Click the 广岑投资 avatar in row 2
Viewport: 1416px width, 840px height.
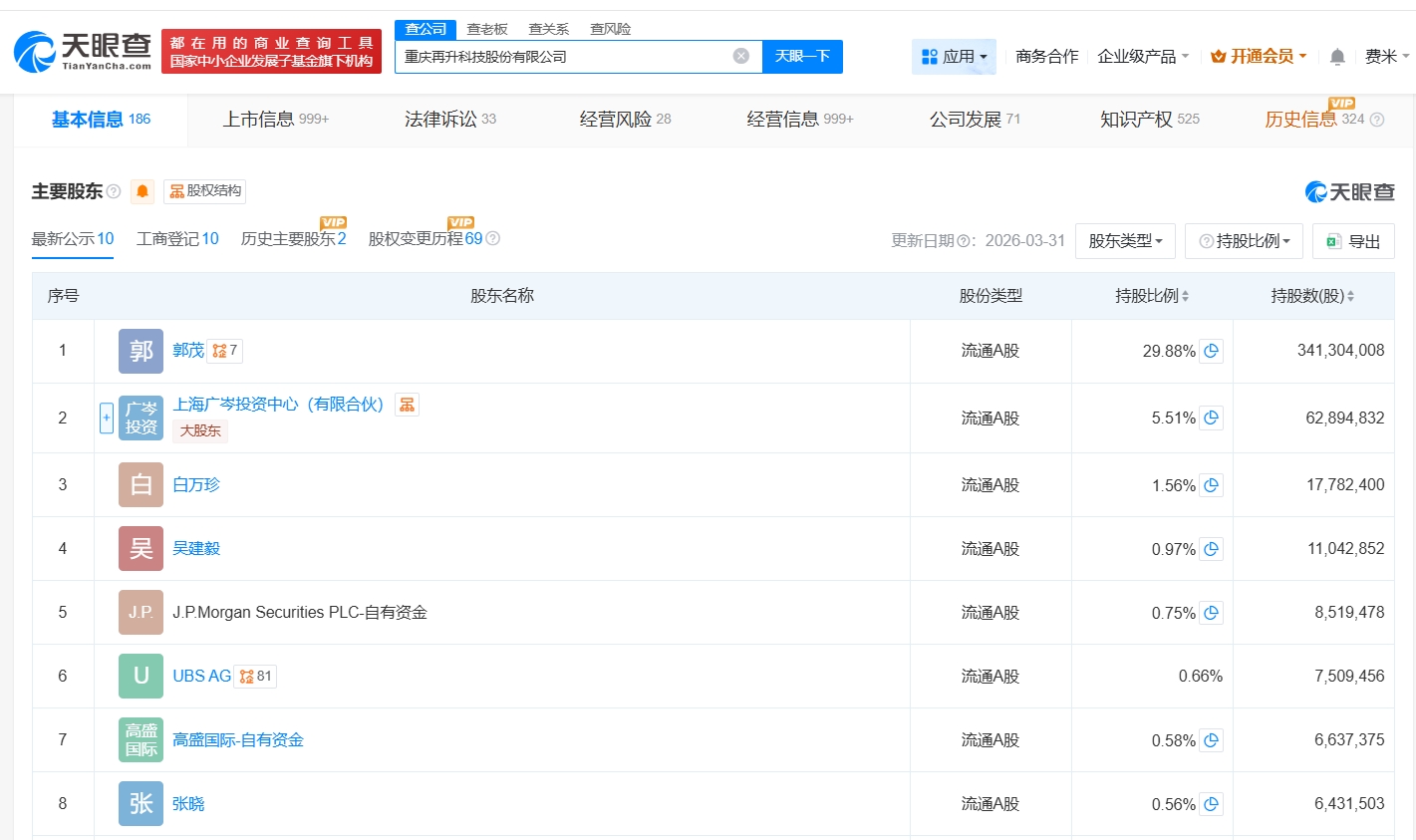coord(141,419)
